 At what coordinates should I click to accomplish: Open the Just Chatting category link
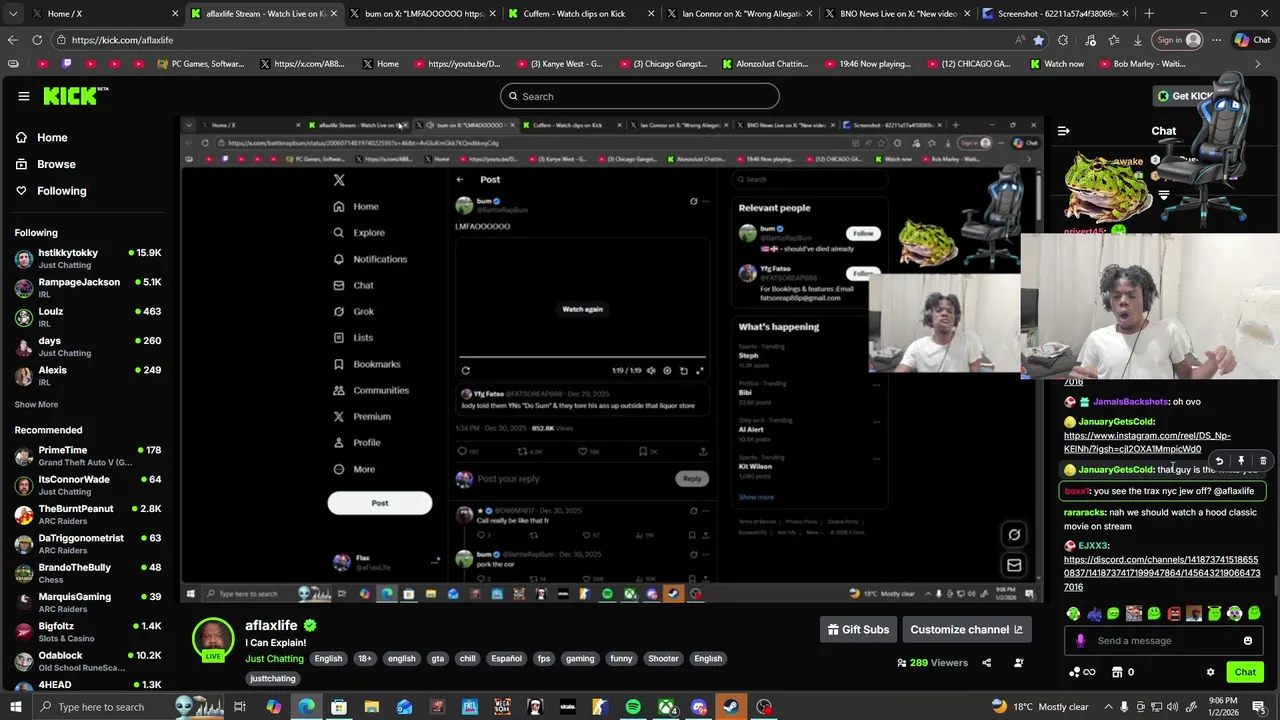(x=274, y=659)
